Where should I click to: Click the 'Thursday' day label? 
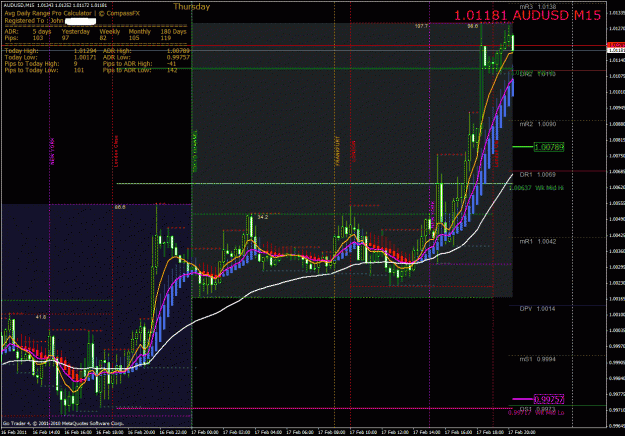tap(191, 7)
